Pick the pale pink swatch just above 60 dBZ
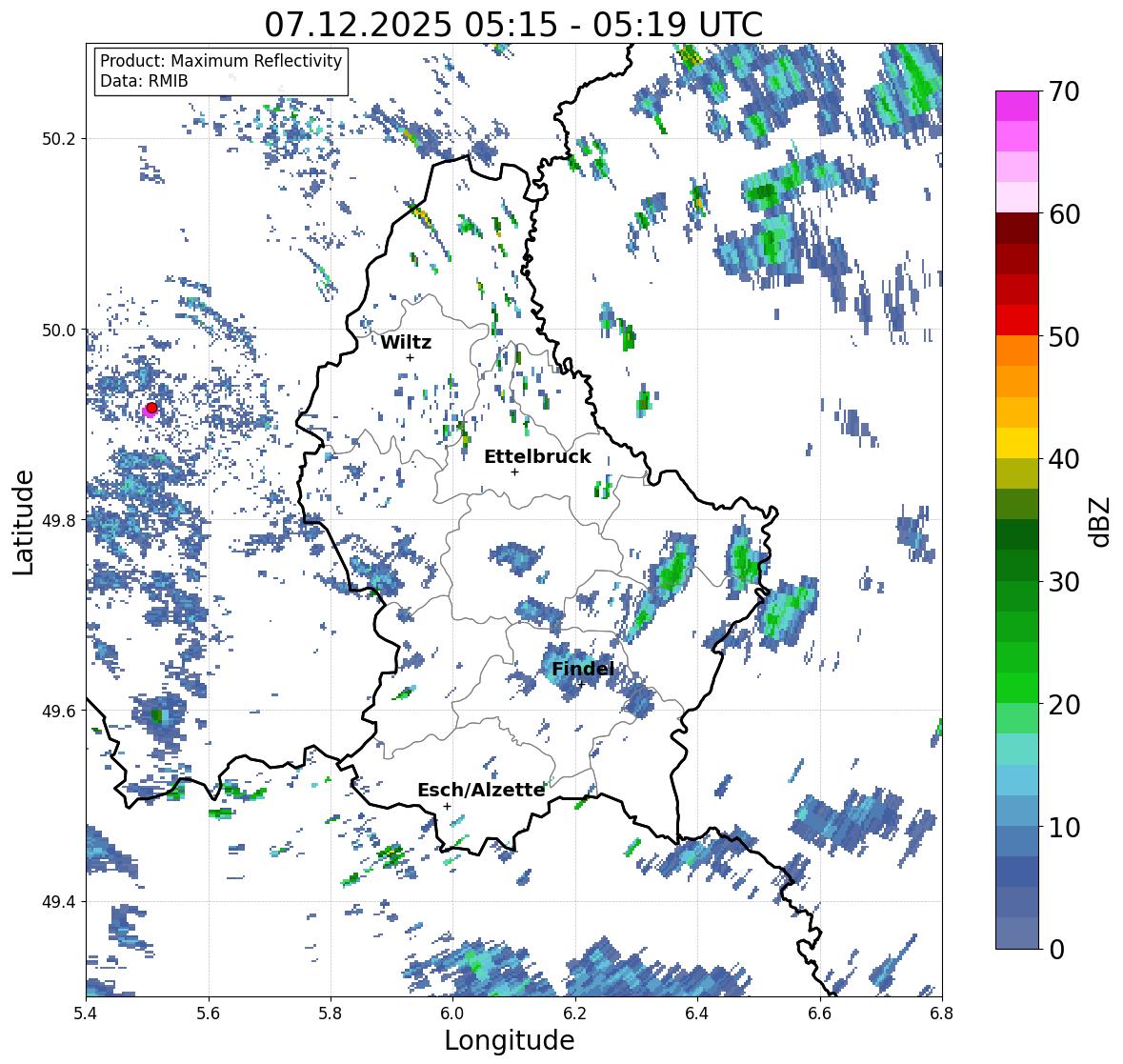 (x=1017, y=197)
